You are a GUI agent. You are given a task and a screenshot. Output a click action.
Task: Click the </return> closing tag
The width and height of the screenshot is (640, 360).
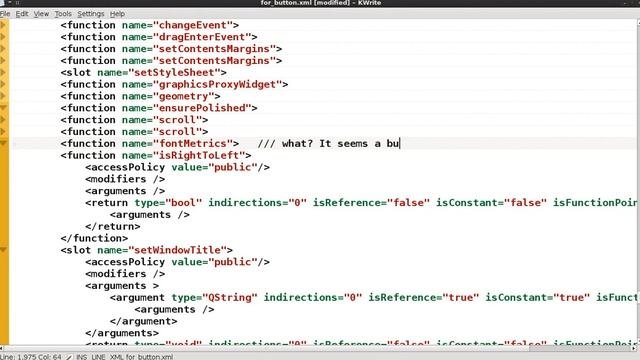click(113, 227)
